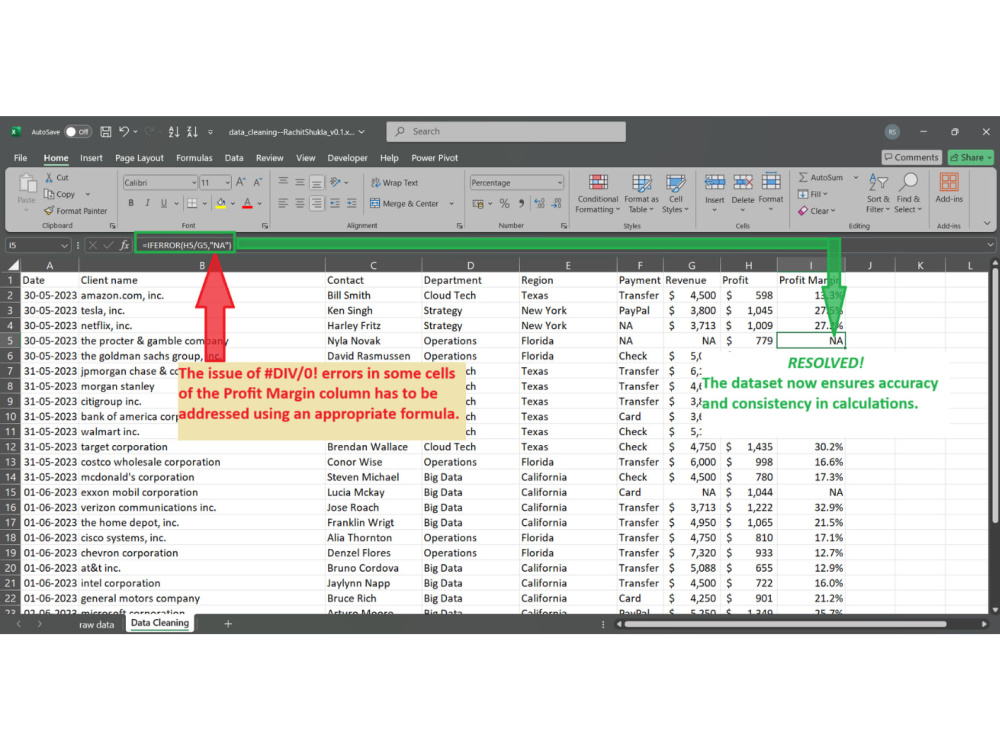1000x750 pixels.
Task: Open the File menu
Action: [x=20, y=158]
